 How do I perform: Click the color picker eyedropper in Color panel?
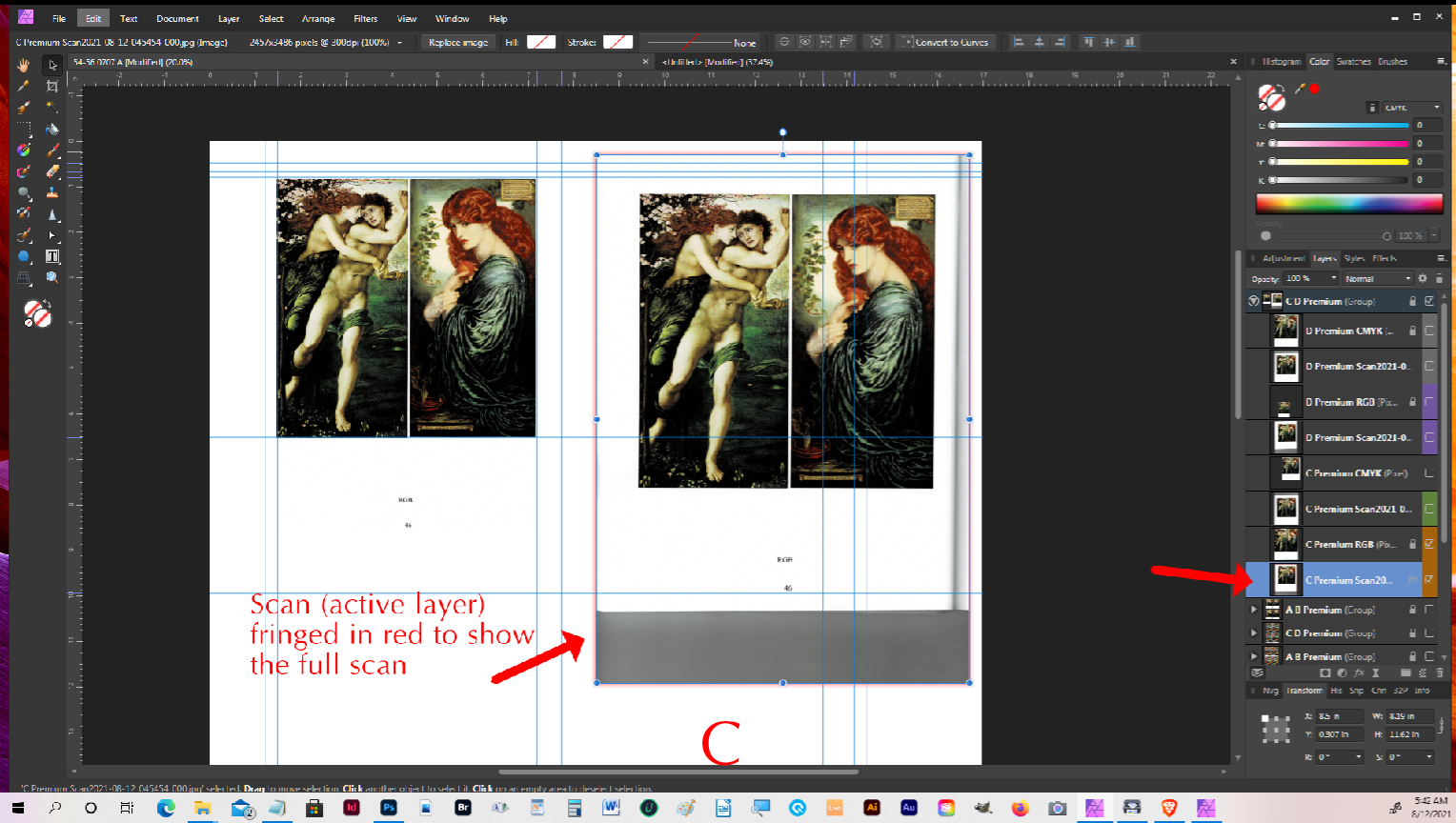tap(1299, 89)
